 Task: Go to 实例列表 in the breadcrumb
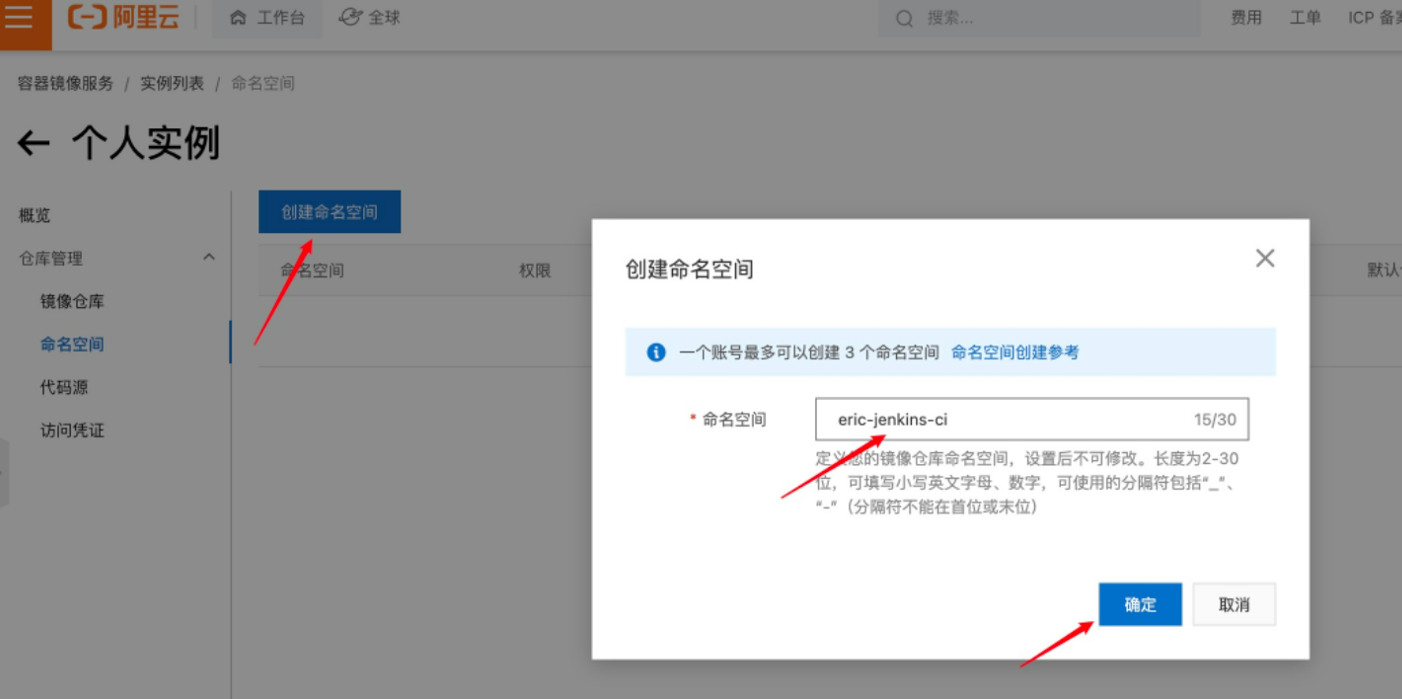point(172,84)
